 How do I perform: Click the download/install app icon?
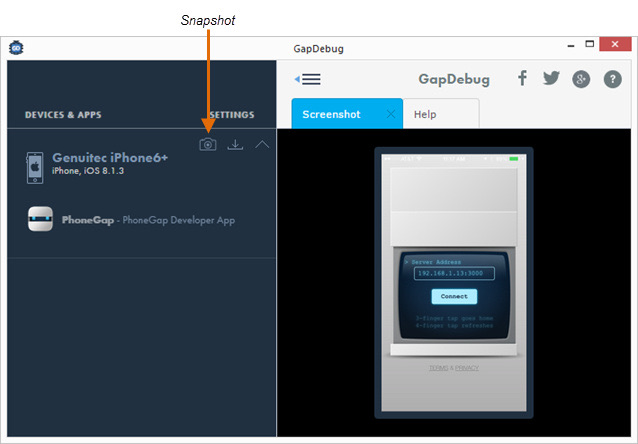coord(235,144)
